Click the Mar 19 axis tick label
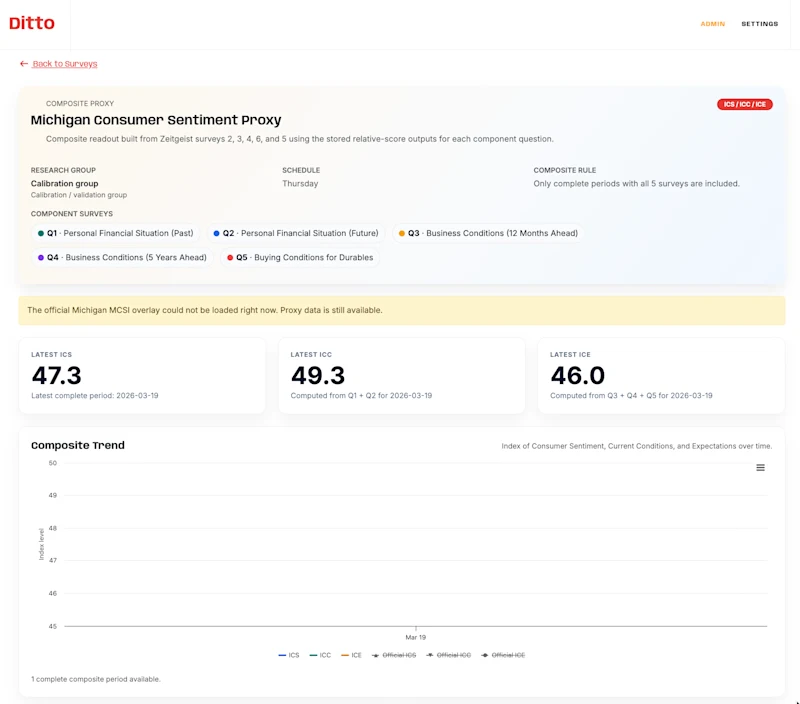The image size is (800, 704). coord(415,637)
